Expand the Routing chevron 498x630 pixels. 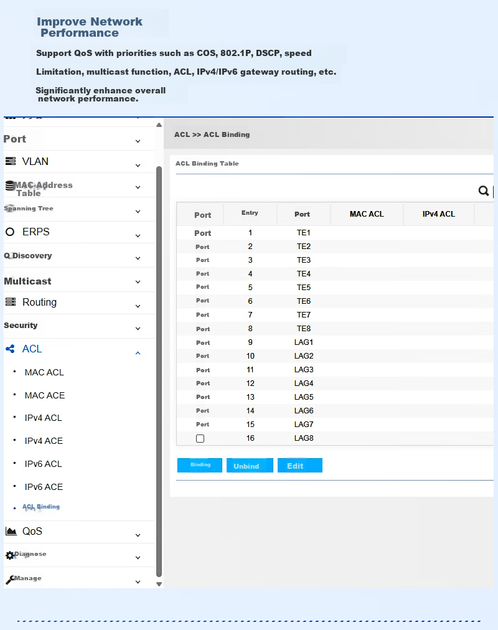point(138,306)
